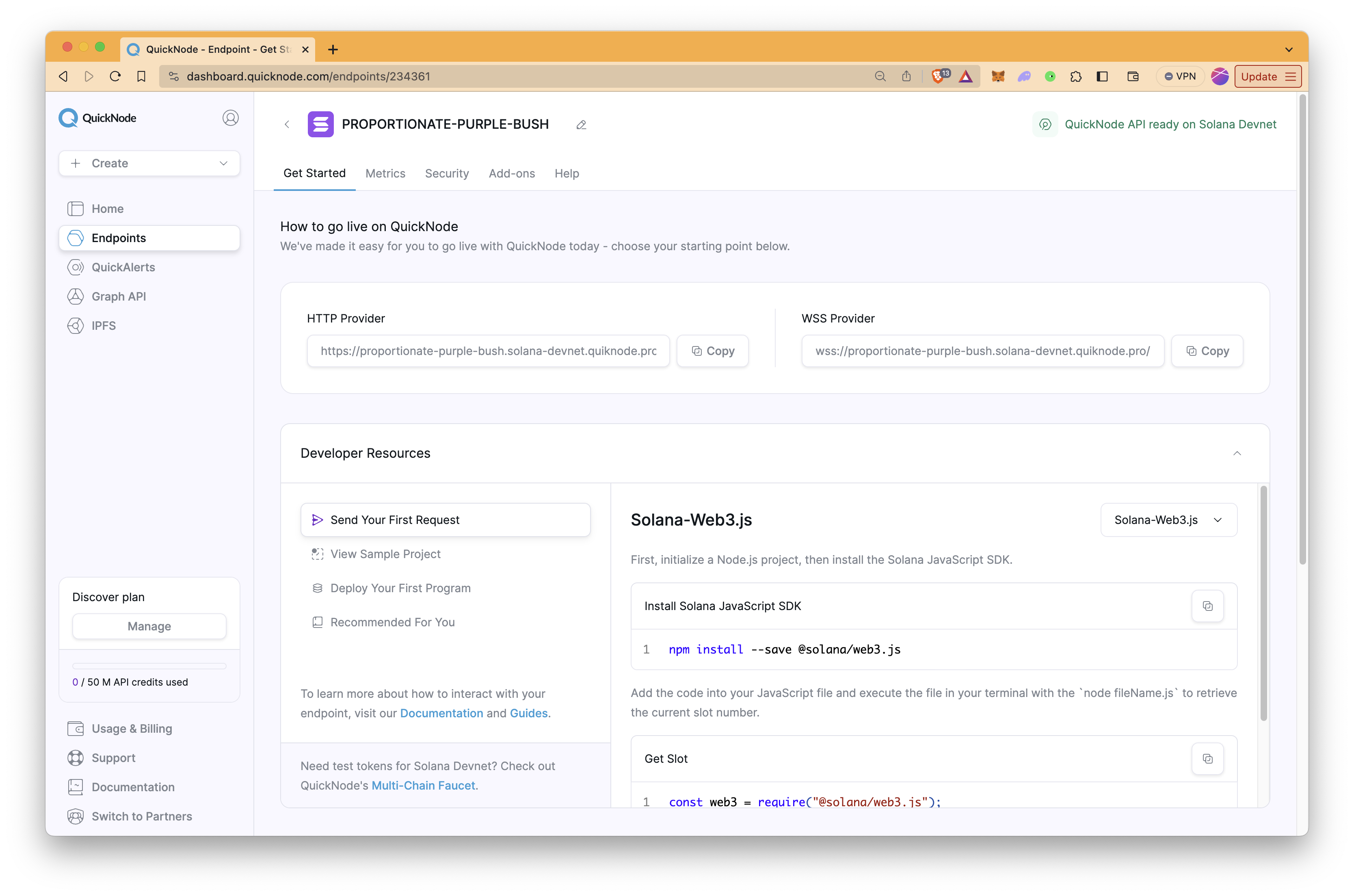Click the back arrow to previous endpoint
1354x896 pixels.
[x=288, y=124]
